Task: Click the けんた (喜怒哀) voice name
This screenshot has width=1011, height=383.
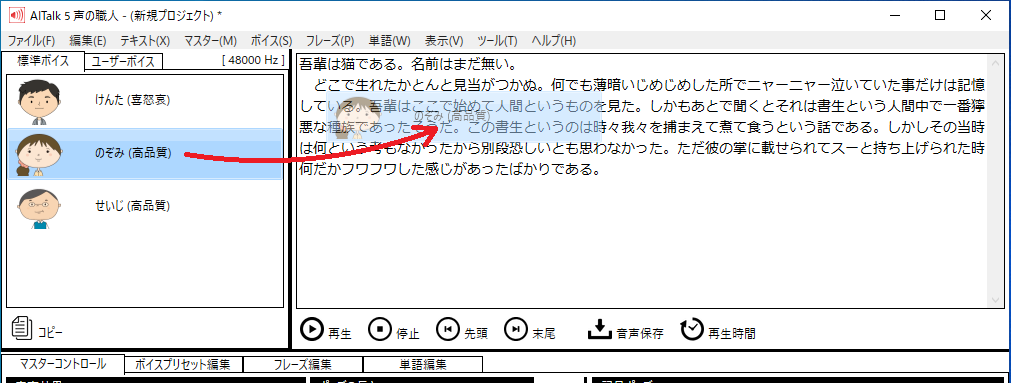Action: [x=133, y=99]
